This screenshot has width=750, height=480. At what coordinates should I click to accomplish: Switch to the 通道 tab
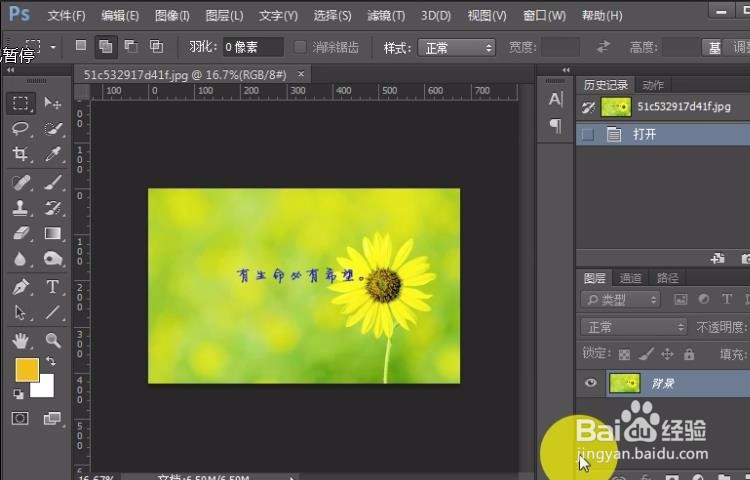630,278
